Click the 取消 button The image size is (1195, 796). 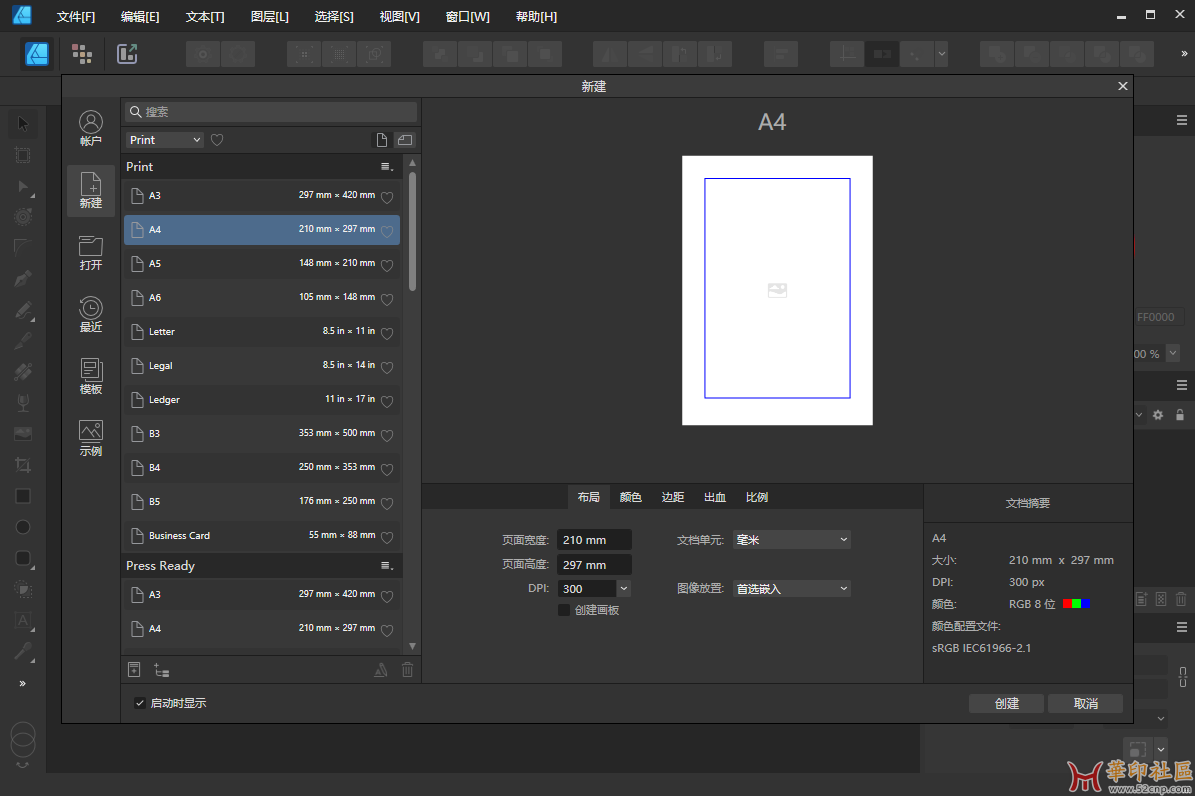pyautogui.click(x=1085, y=704)
